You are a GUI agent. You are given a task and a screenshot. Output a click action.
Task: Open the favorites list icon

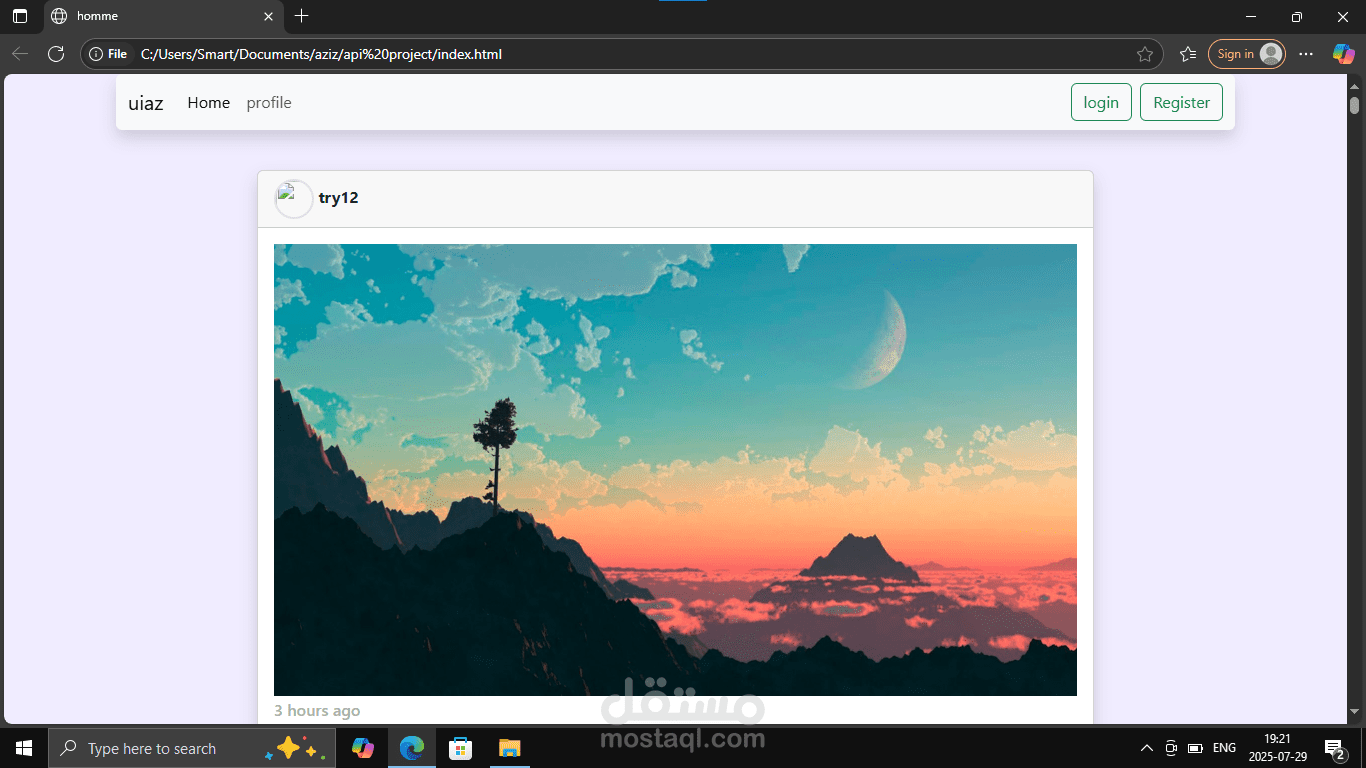[x=1188, y=54]
